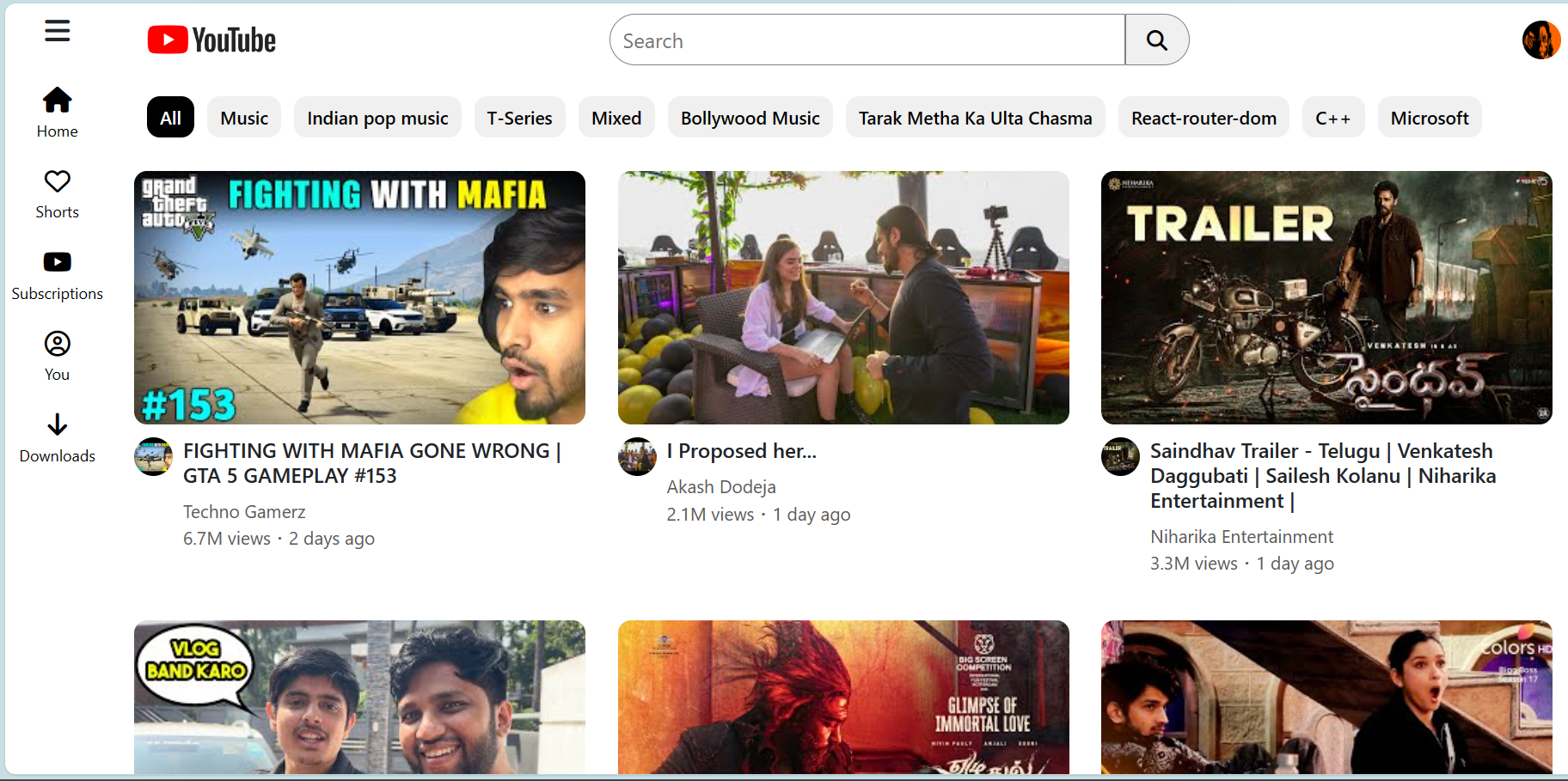Screen dimensions: 1568x781
Task: Click the I Proposed her... title
Action: [742, 451]
